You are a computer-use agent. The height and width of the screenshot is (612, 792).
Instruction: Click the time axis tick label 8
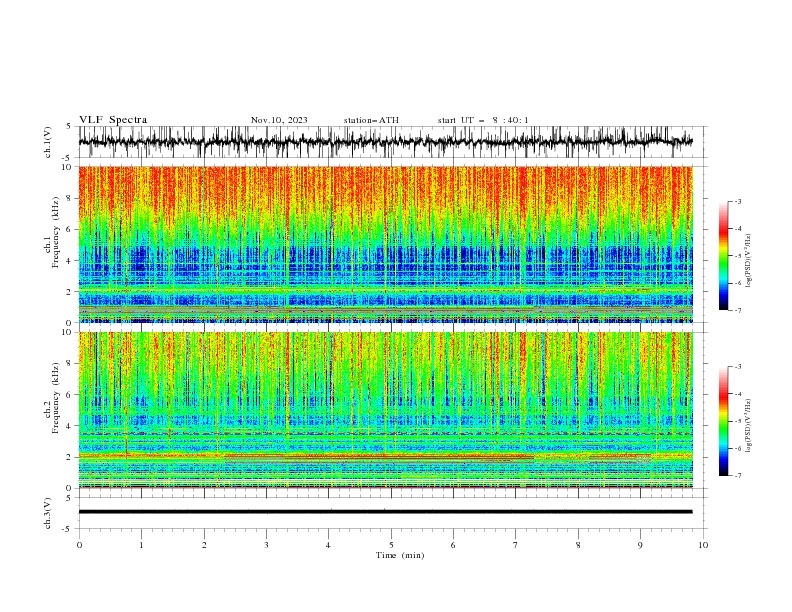click(578, 545)
